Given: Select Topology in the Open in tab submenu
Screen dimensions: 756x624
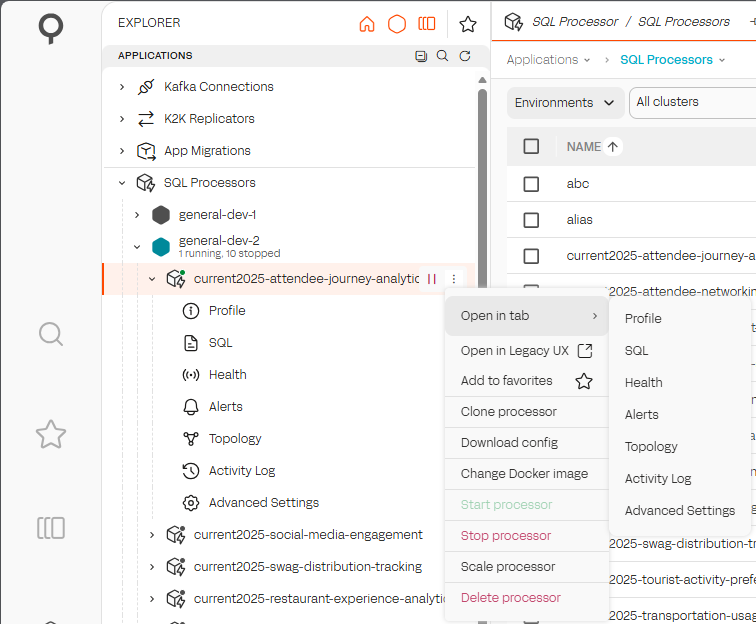Looking at the screenshot, I should [x=651, y=446].
